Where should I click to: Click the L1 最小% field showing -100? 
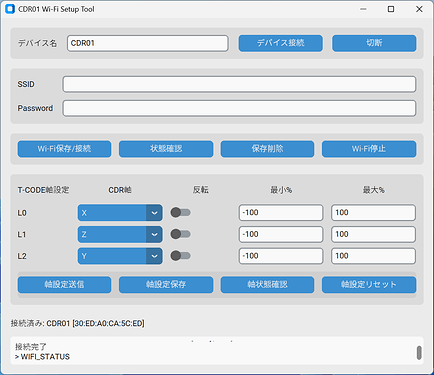(281, 234)
